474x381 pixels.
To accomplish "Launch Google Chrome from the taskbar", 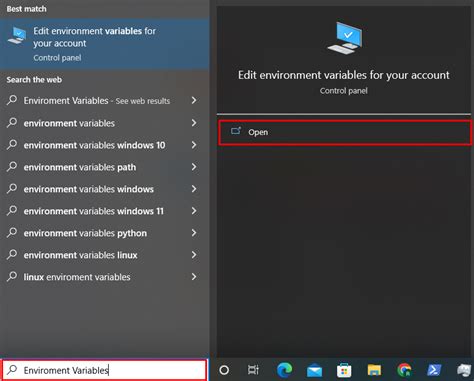I will [404, 370].
